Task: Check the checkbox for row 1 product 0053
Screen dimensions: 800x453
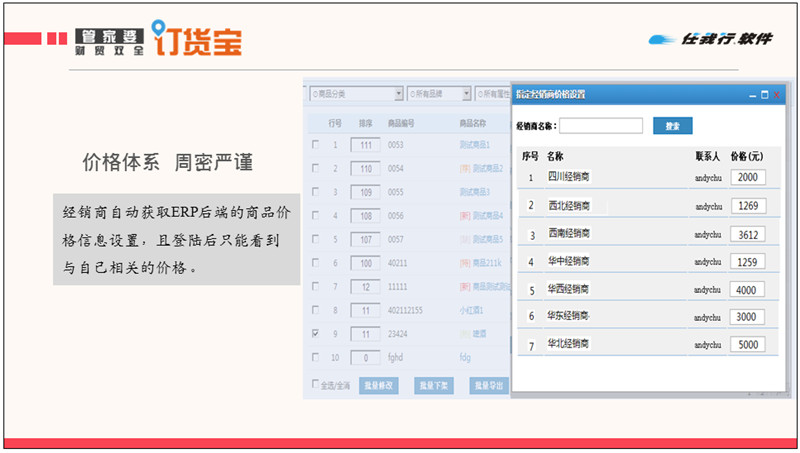Action: 317,146
